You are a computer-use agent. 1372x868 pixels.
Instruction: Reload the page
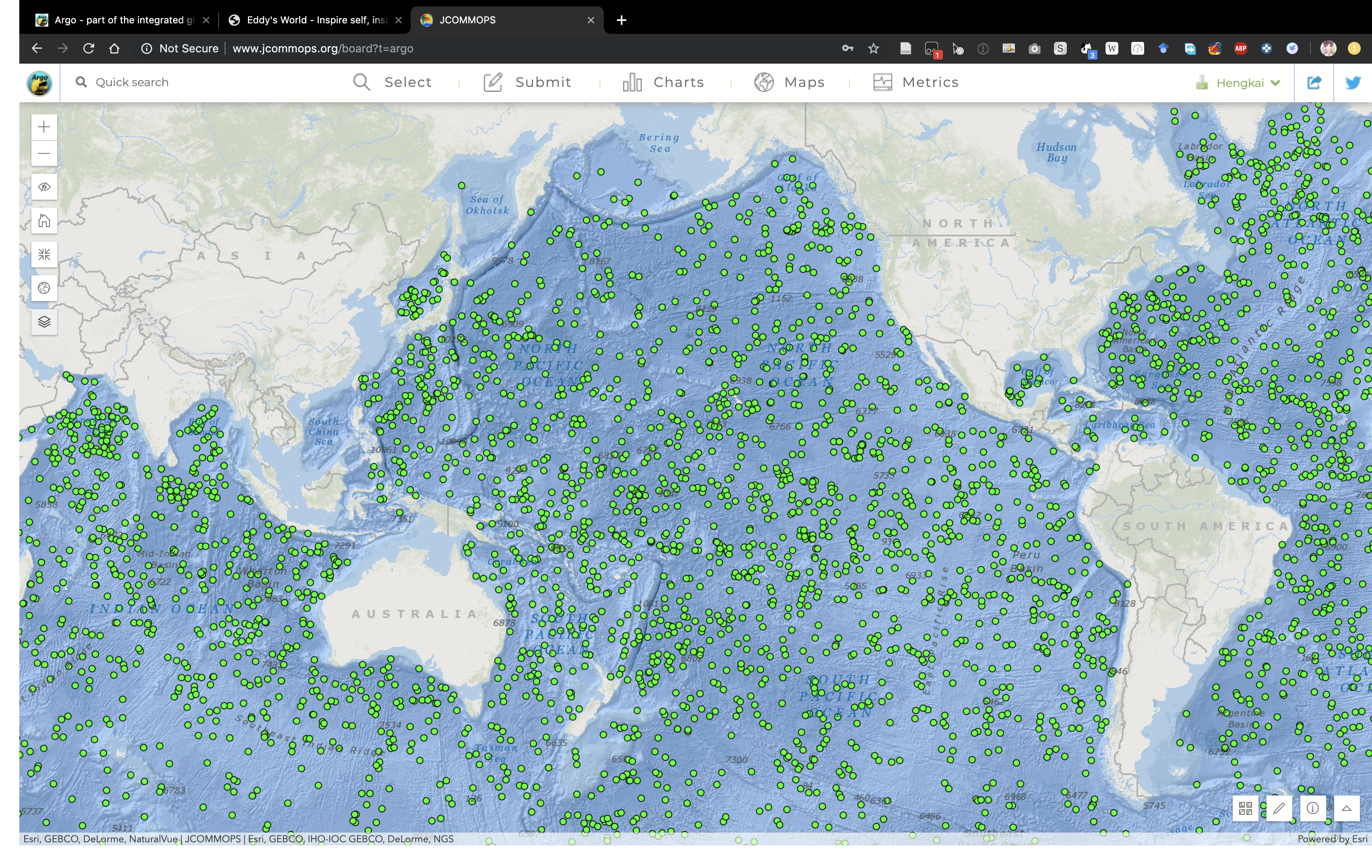[88, 48]
